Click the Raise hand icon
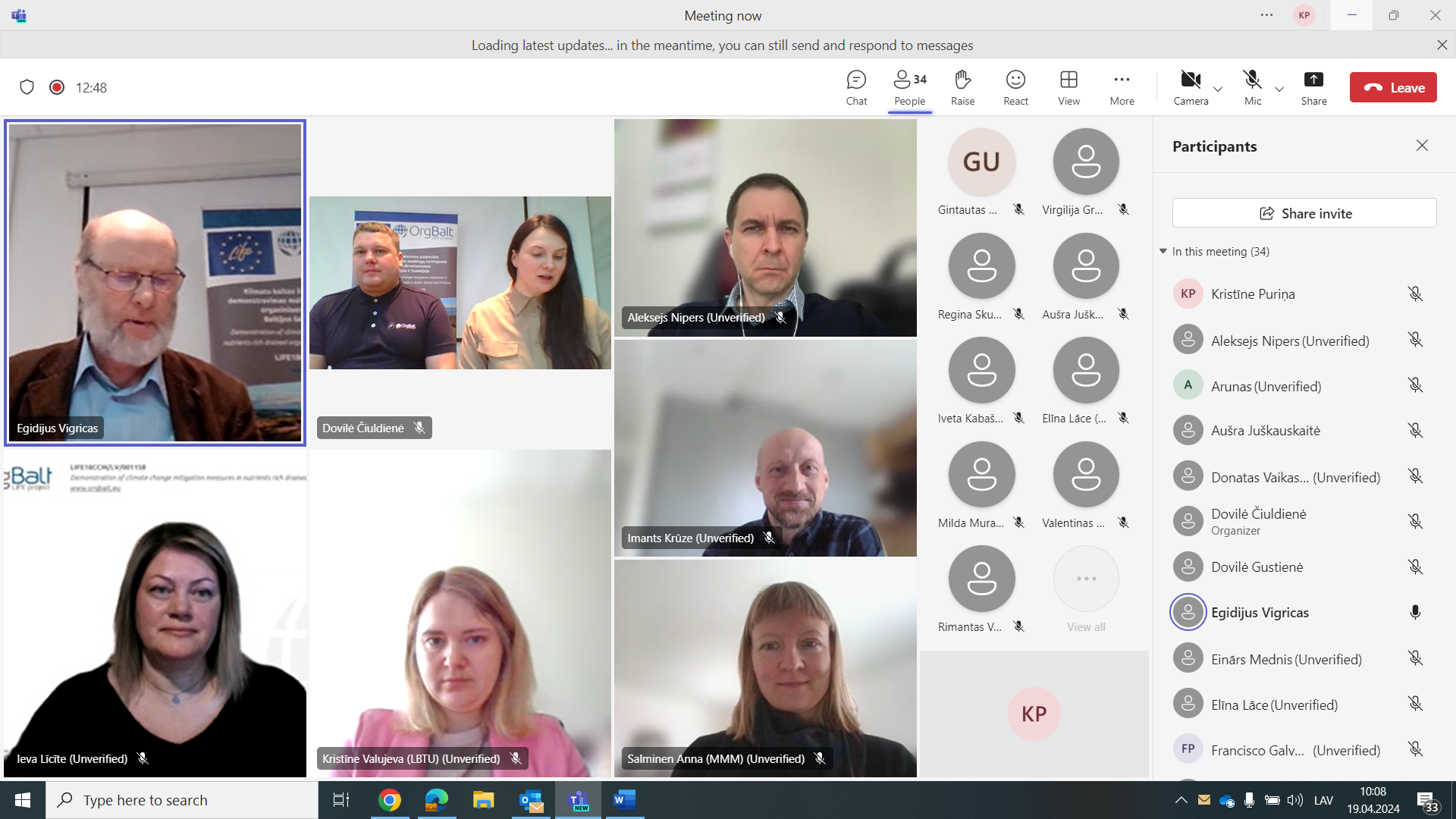This screenshot has width=1456, height=819. [962, 87]
